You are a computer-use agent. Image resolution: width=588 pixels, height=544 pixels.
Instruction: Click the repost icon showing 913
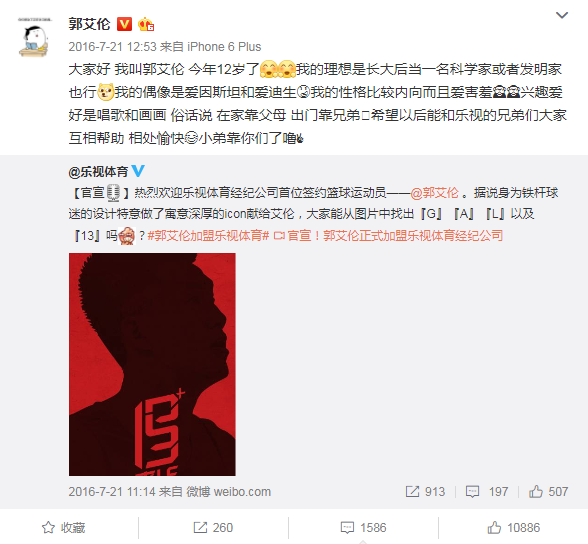click(x=425, y=492)
